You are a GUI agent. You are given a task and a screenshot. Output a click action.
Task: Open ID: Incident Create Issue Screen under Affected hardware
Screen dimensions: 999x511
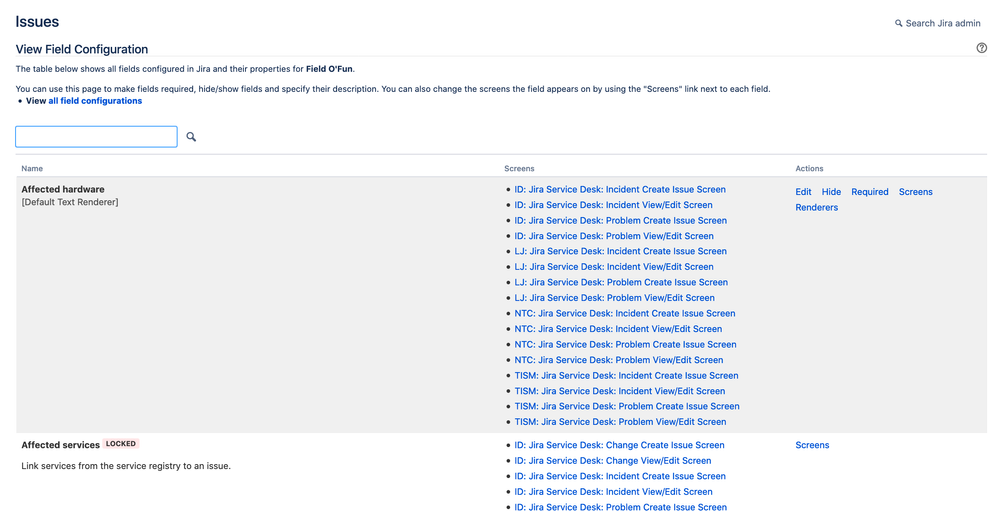point(620,189)
